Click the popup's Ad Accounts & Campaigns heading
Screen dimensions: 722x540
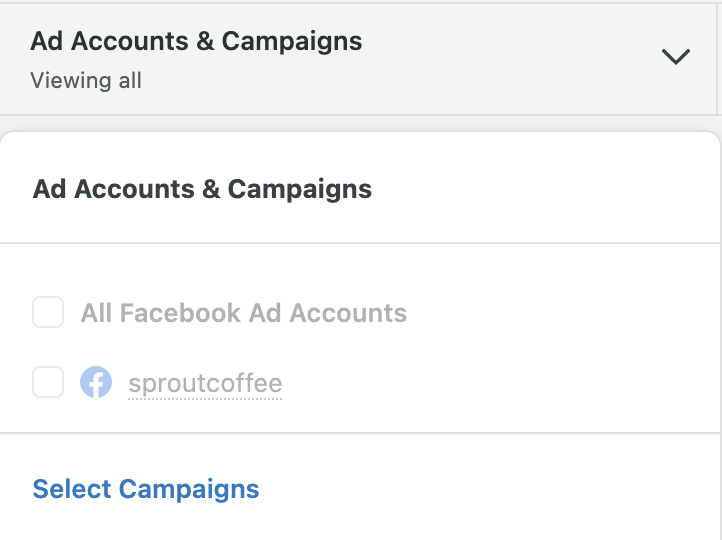pos(202,189)
